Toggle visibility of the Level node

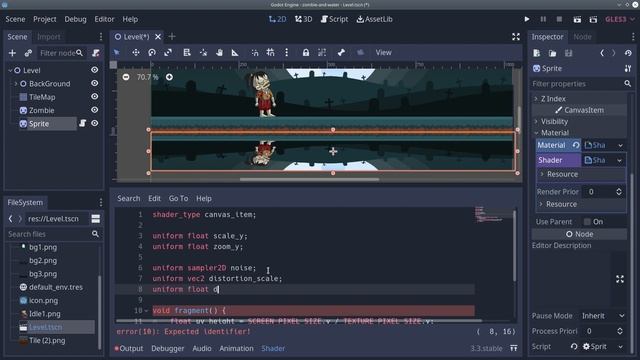point(94,70)
